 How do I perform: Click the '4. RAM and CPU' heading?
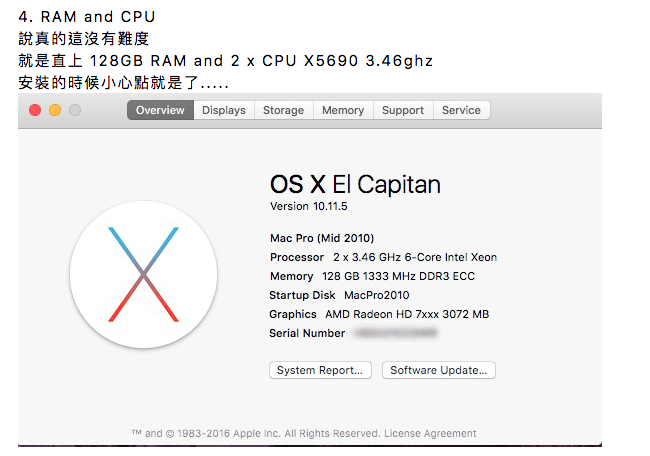pos(87,17)
